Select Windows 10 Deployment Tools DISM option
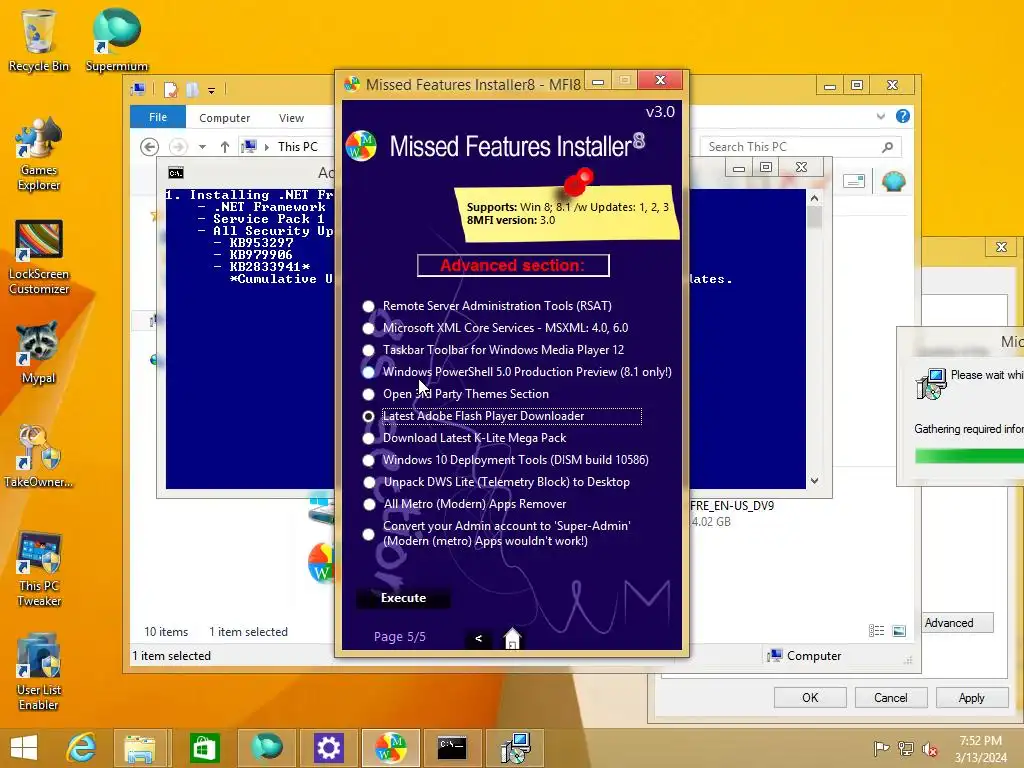 [368, 460]
